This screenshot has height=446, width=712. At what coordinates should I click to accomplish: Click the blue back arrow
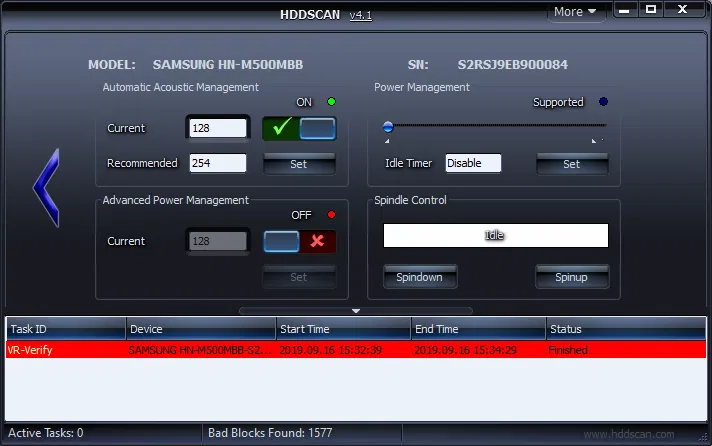point(46,188)
